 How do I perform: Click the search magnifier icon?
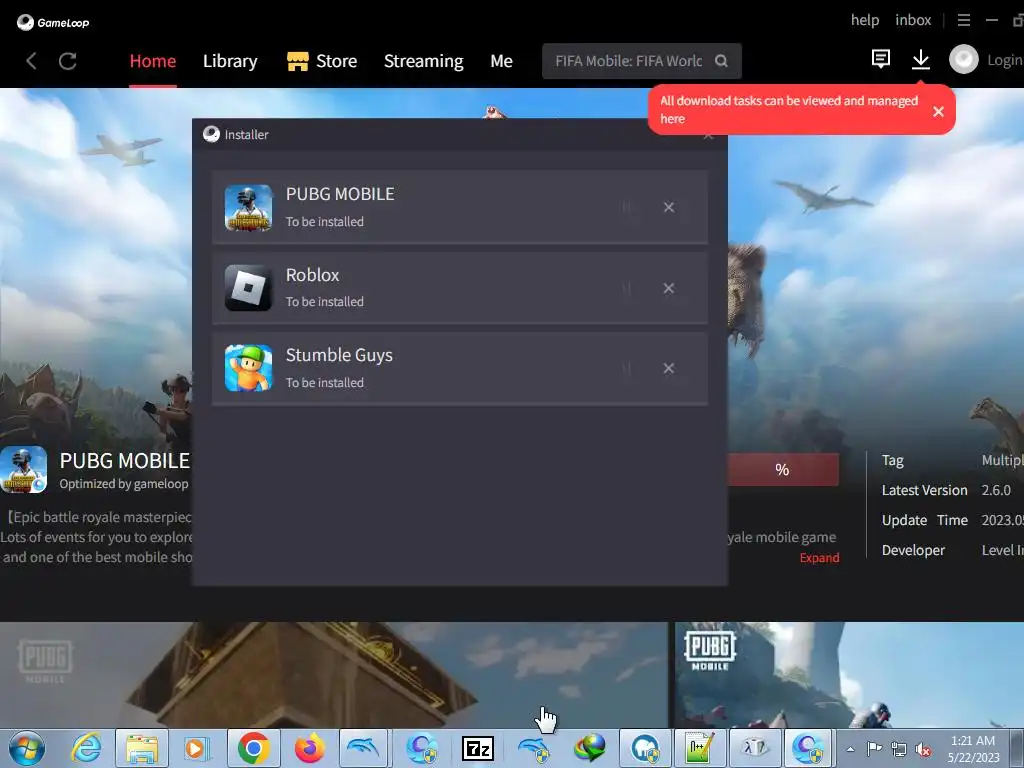click(x=721, y=61)
